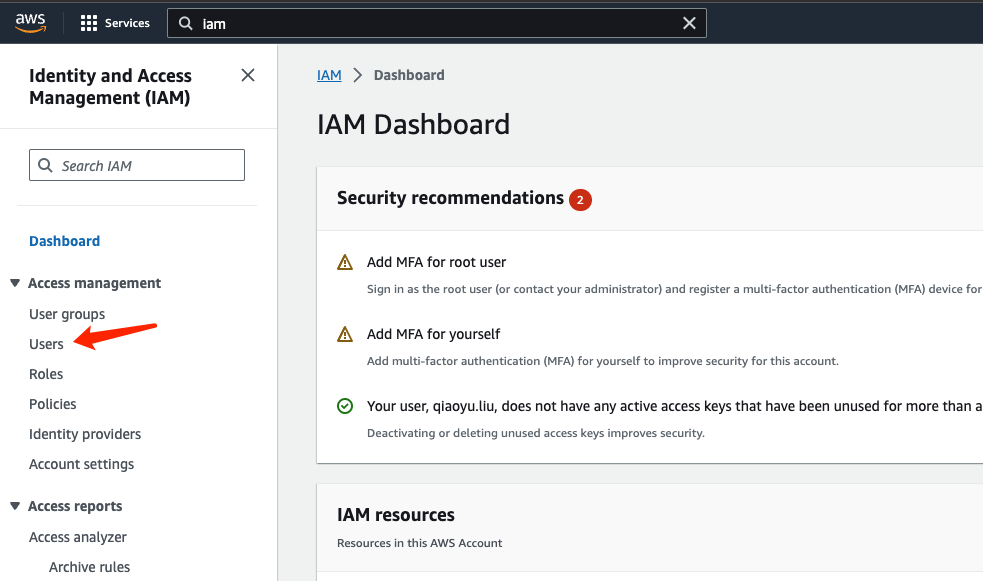Click 'Add multi-factor authentication (MFA) for yourself' description
Screen dimensions: 983x581
(602, 361)
